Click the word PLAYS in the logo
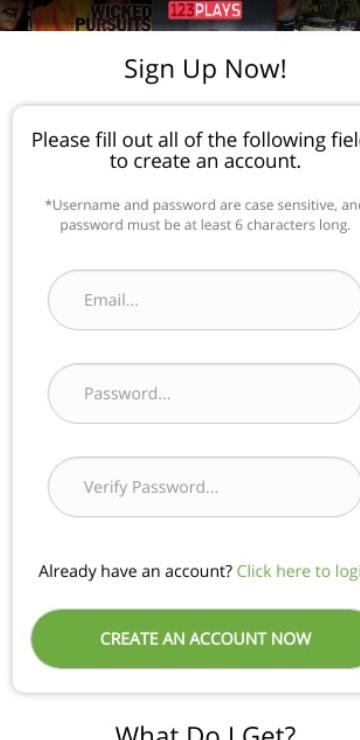Image resolution: width=360 pixels, height=740 pixels. point(218,10)
